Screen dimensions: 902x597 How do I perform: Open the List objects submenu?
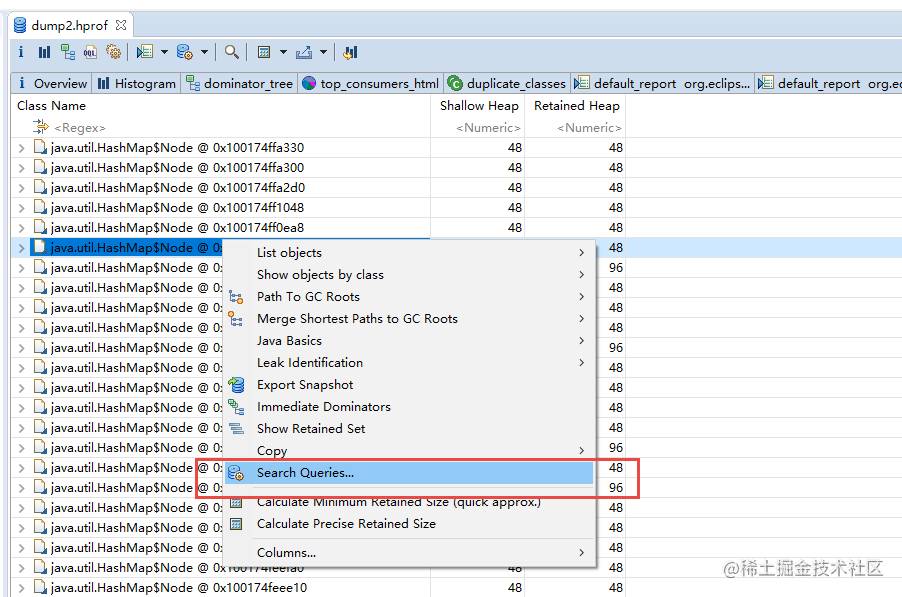pyautogui.click(x=409, y=252)
